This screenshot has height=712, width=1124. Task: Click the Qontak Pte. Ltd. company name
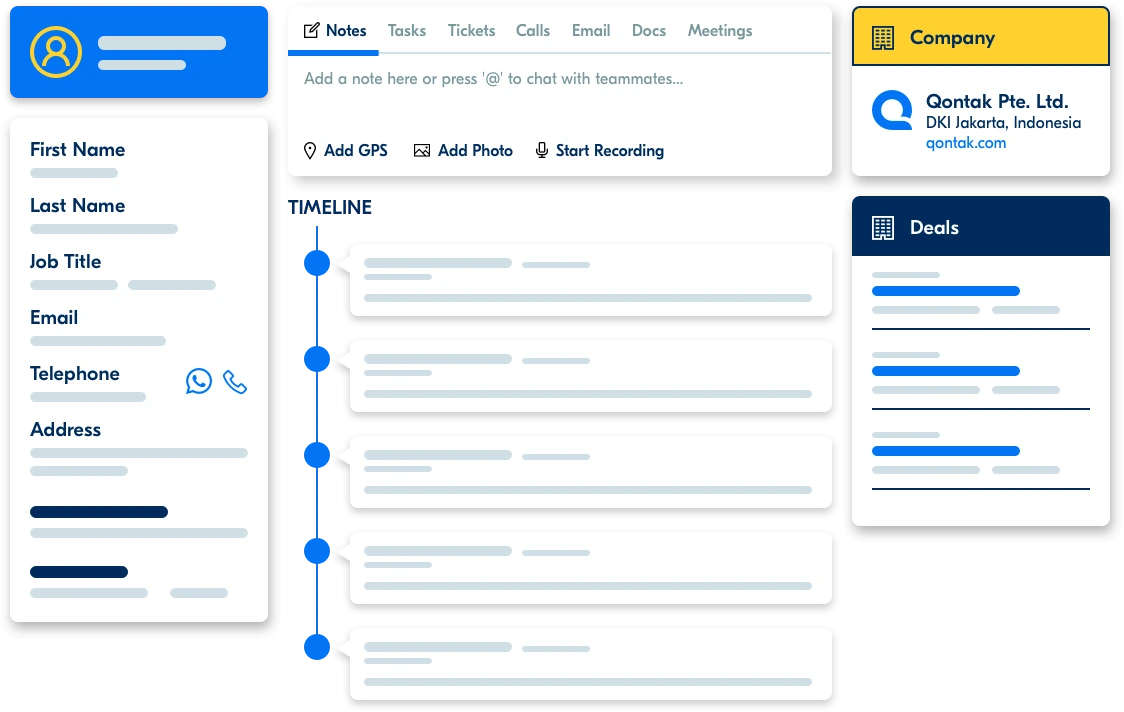[996, 101]
